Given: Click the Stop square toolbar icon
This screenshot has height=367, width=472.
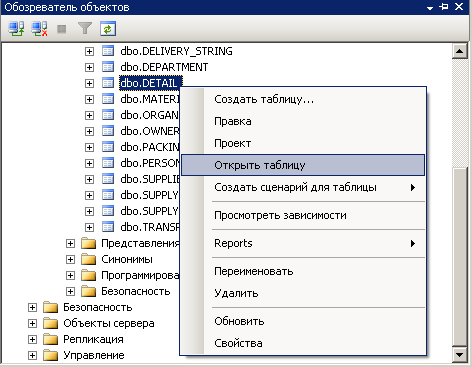Looking at the screenshot, I should tap(62, 29).
